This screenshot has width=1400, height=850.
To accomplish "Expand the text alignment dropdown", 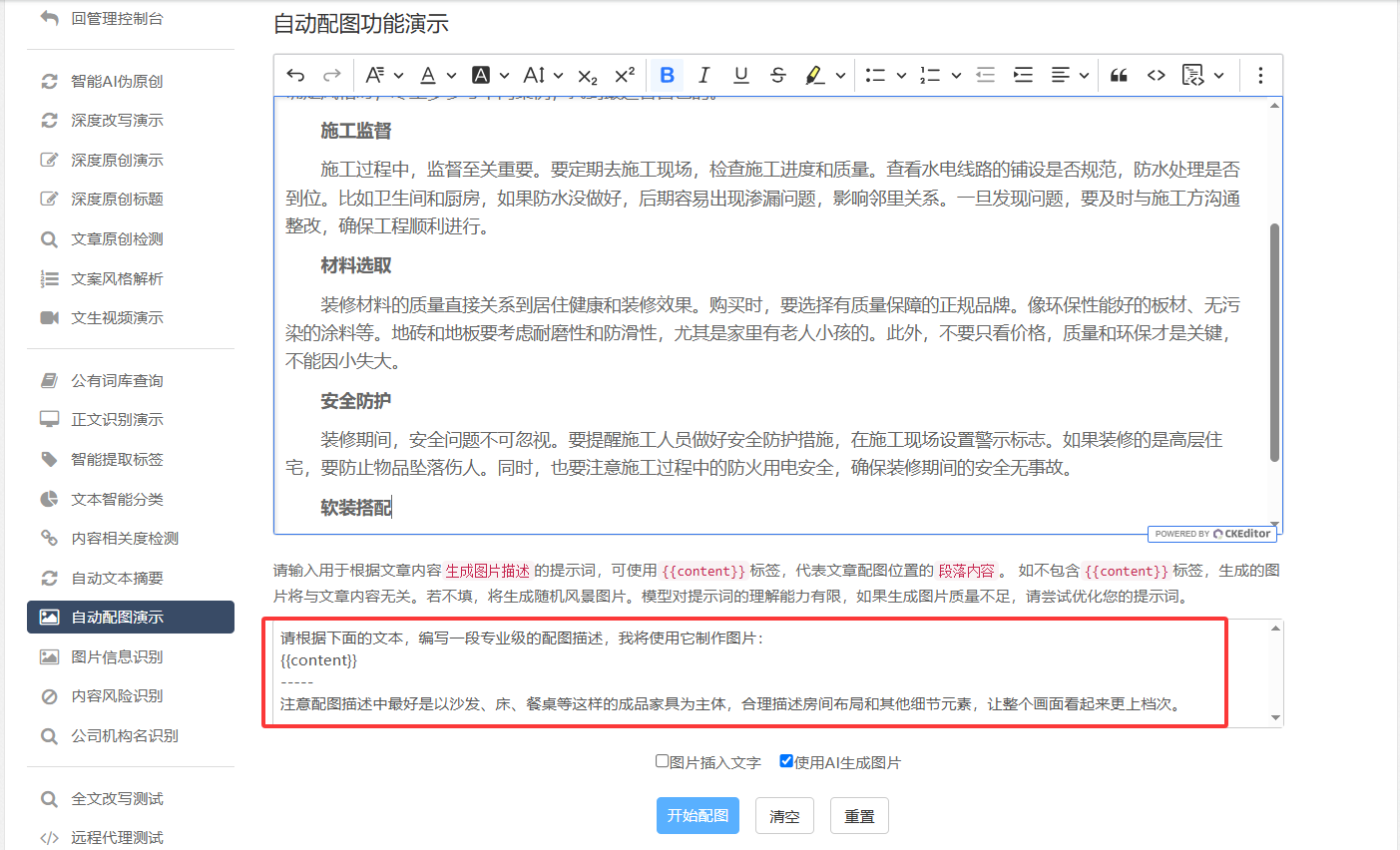I will 1083,75.
